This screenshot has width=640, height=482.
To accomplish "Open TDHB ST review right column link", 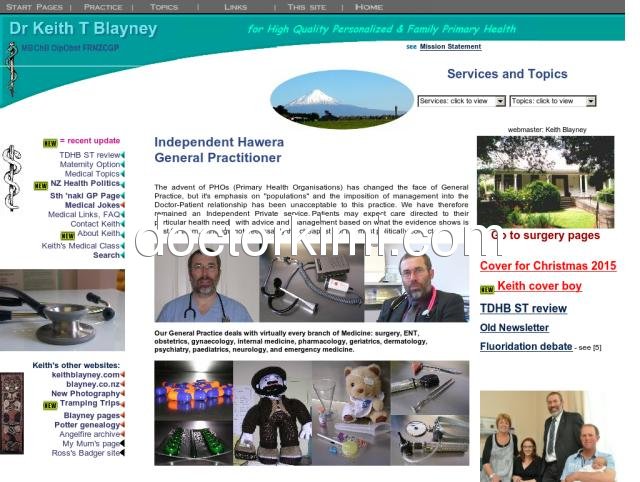I will coord(523,308).
